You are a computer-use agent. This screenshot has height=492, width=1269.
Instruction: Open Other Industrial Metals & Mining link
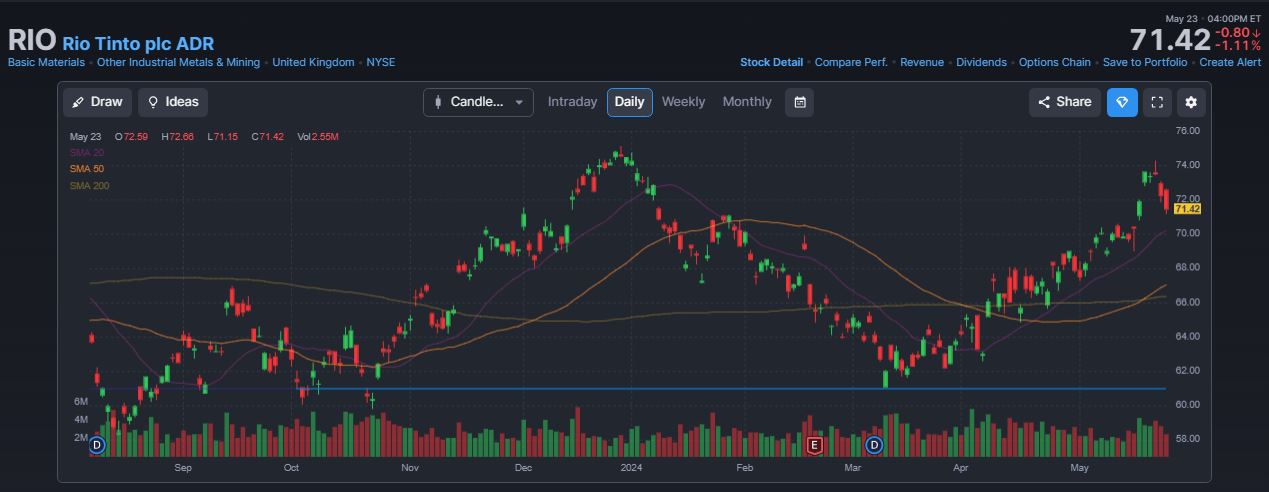178,62
